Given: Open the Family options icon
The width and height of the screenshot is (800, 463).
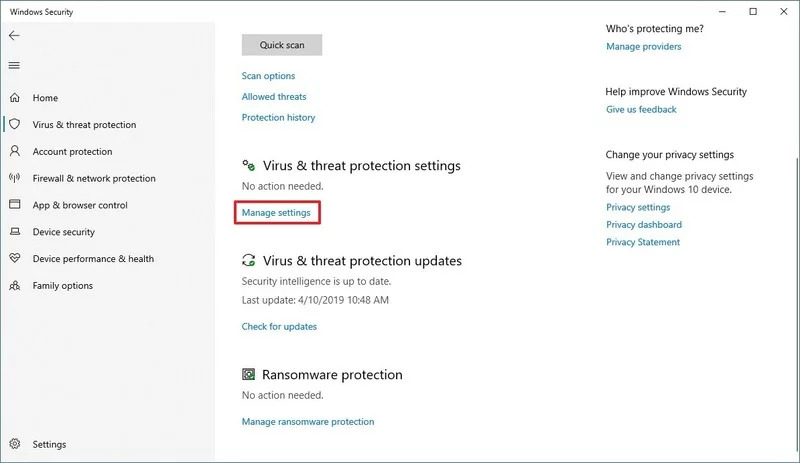Looking at the screenshot, I should coord(14,285).
